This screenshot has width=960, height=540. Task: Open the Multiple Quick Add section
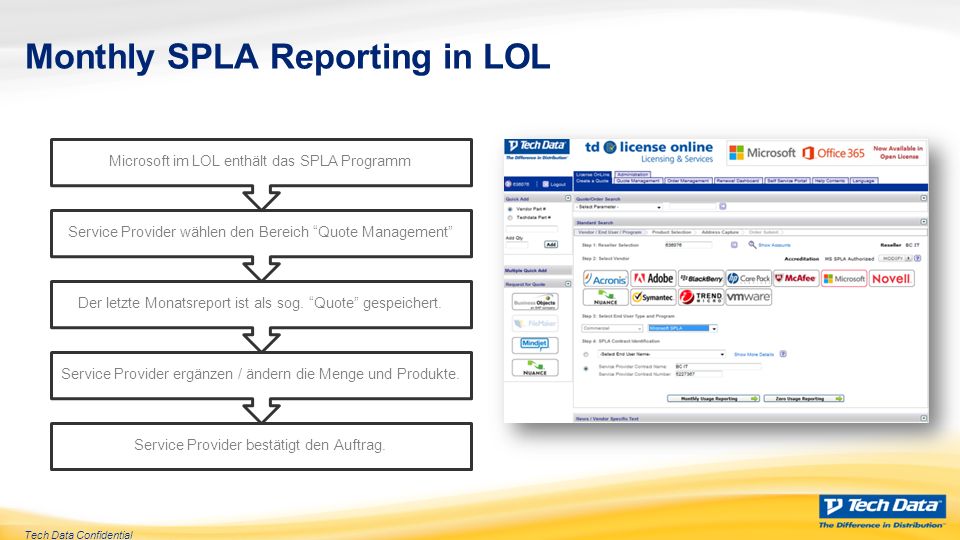pyautogui.click(x=538, y=270)
